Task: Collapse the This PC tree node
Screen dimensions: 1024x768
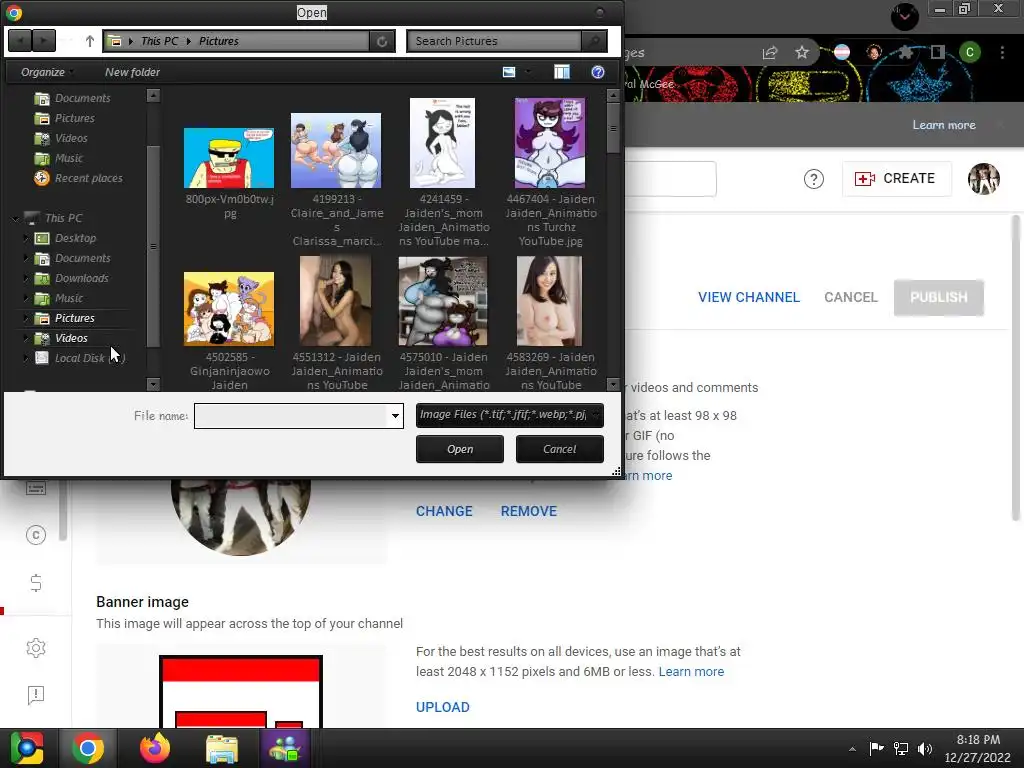Action: click(16, 218)
